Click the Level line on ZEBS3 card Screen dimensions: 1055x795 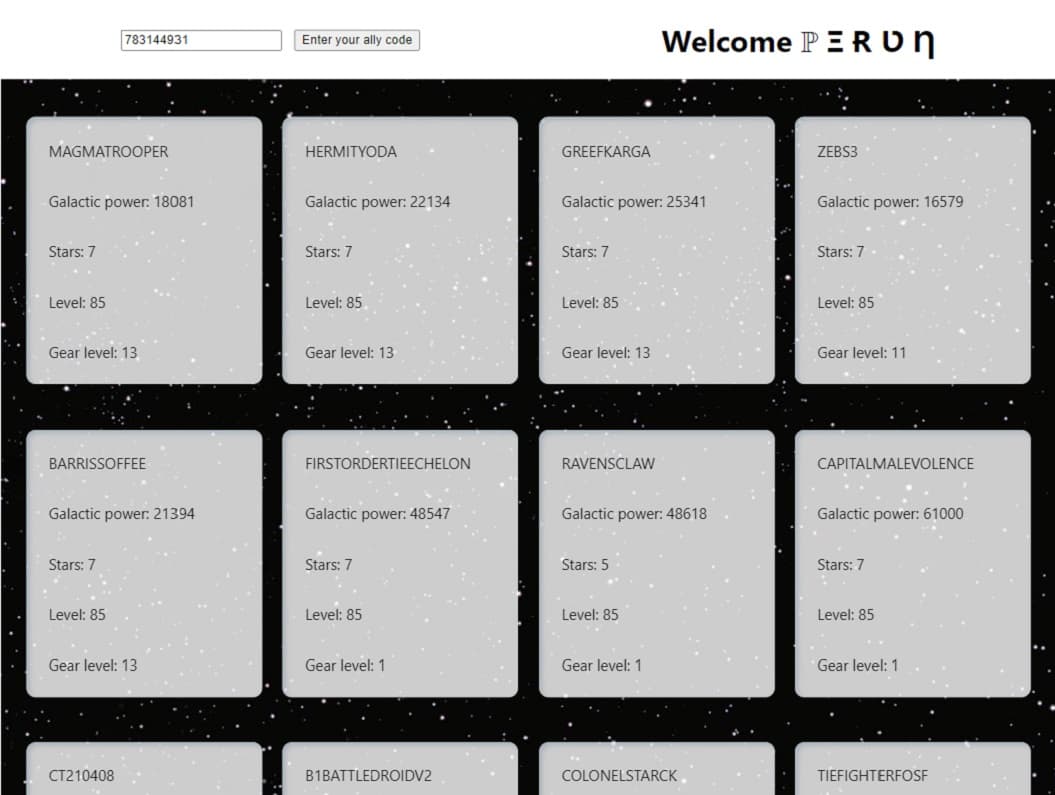pyautogui.click(x=845, y=303)
